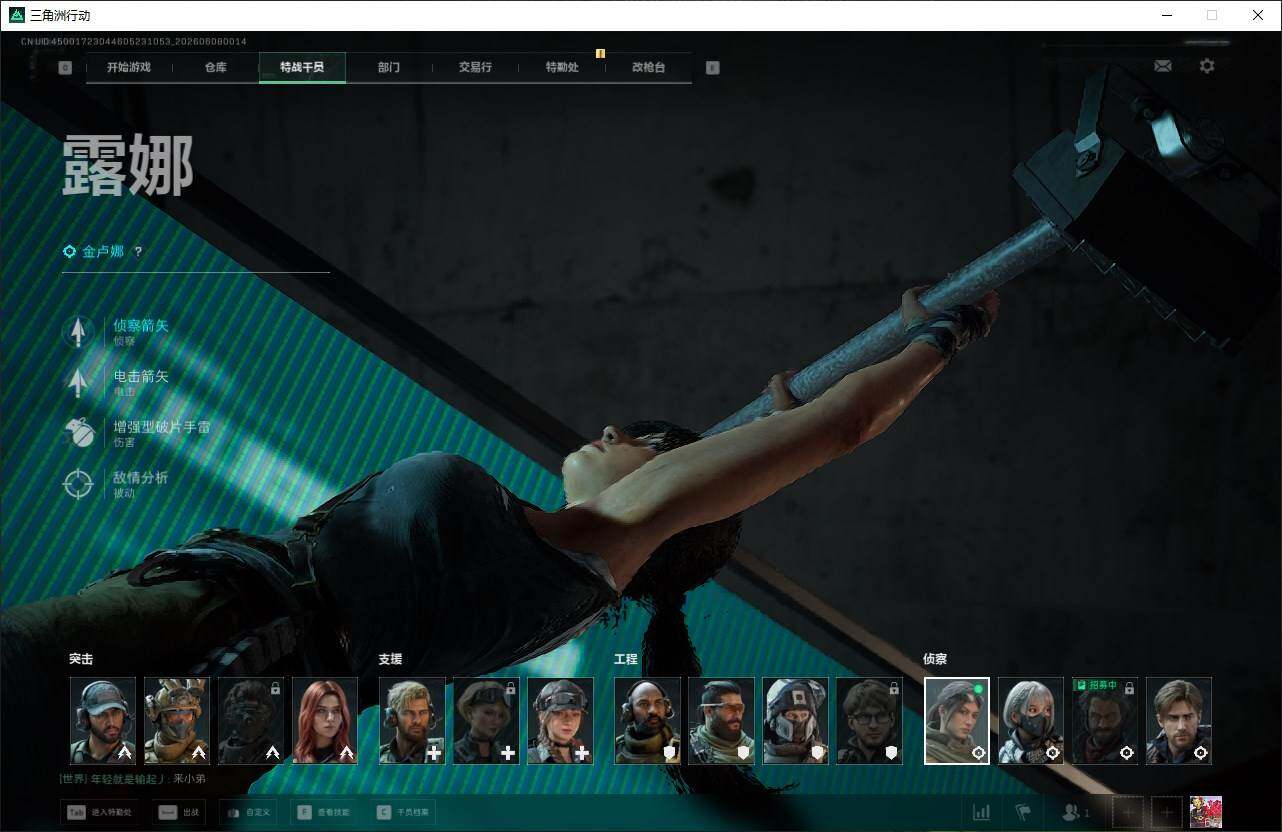Select the white-haired masked recon operator
This screenshot has height=832, width=1282.
point(1031,721)
